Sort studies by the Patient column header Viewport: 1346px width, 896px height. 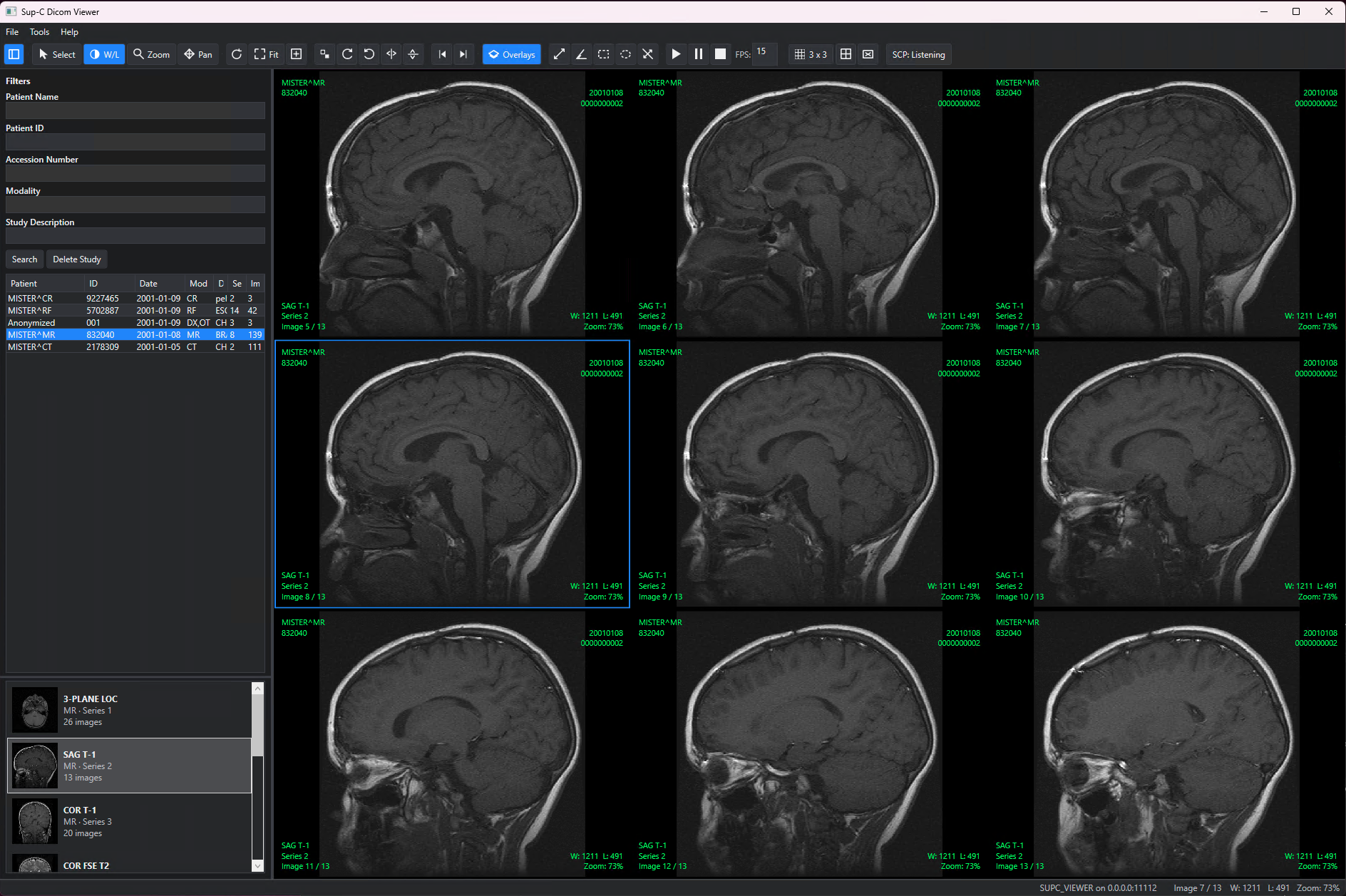point(45,284)
